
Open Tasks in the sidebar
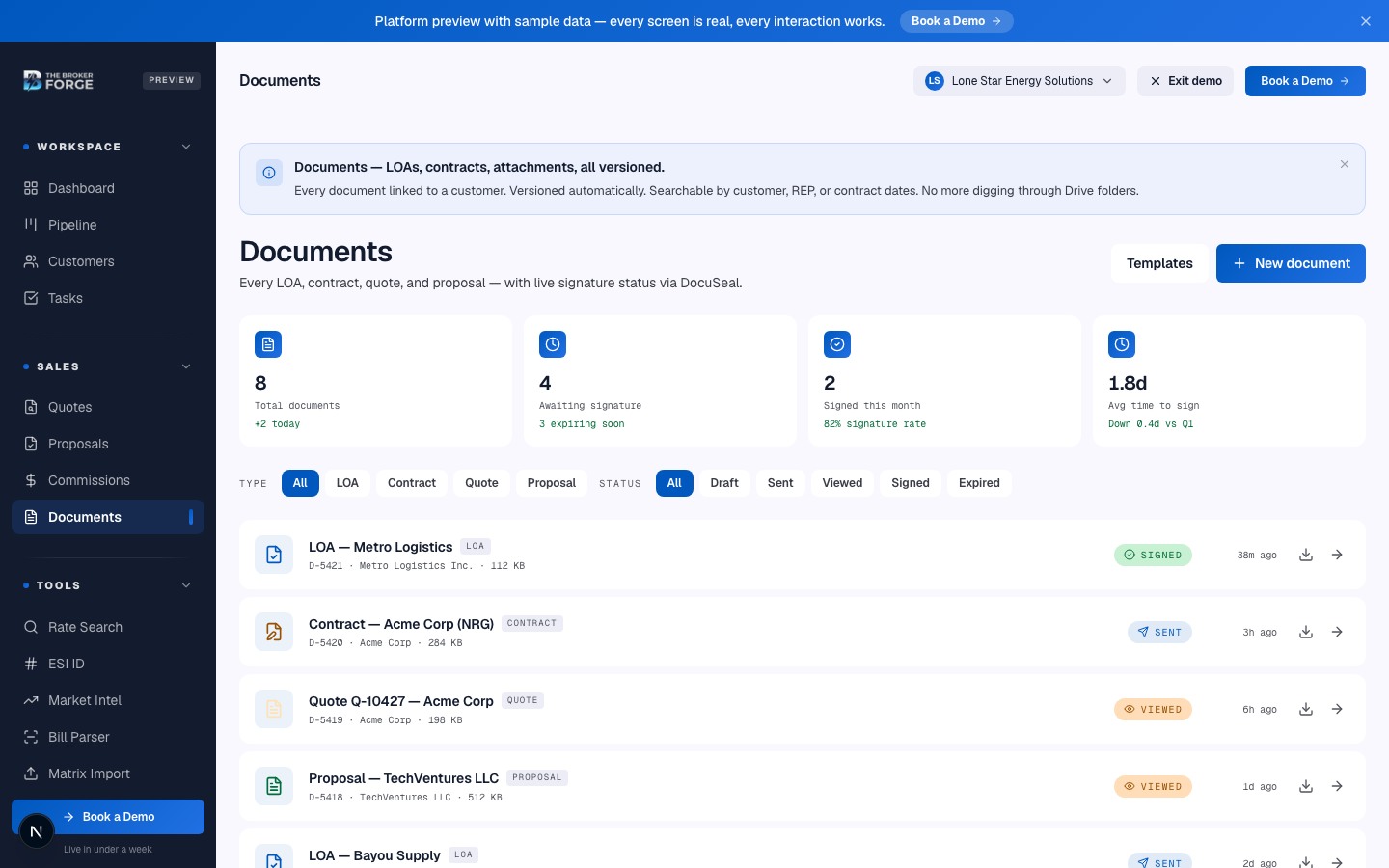point(108,298)
